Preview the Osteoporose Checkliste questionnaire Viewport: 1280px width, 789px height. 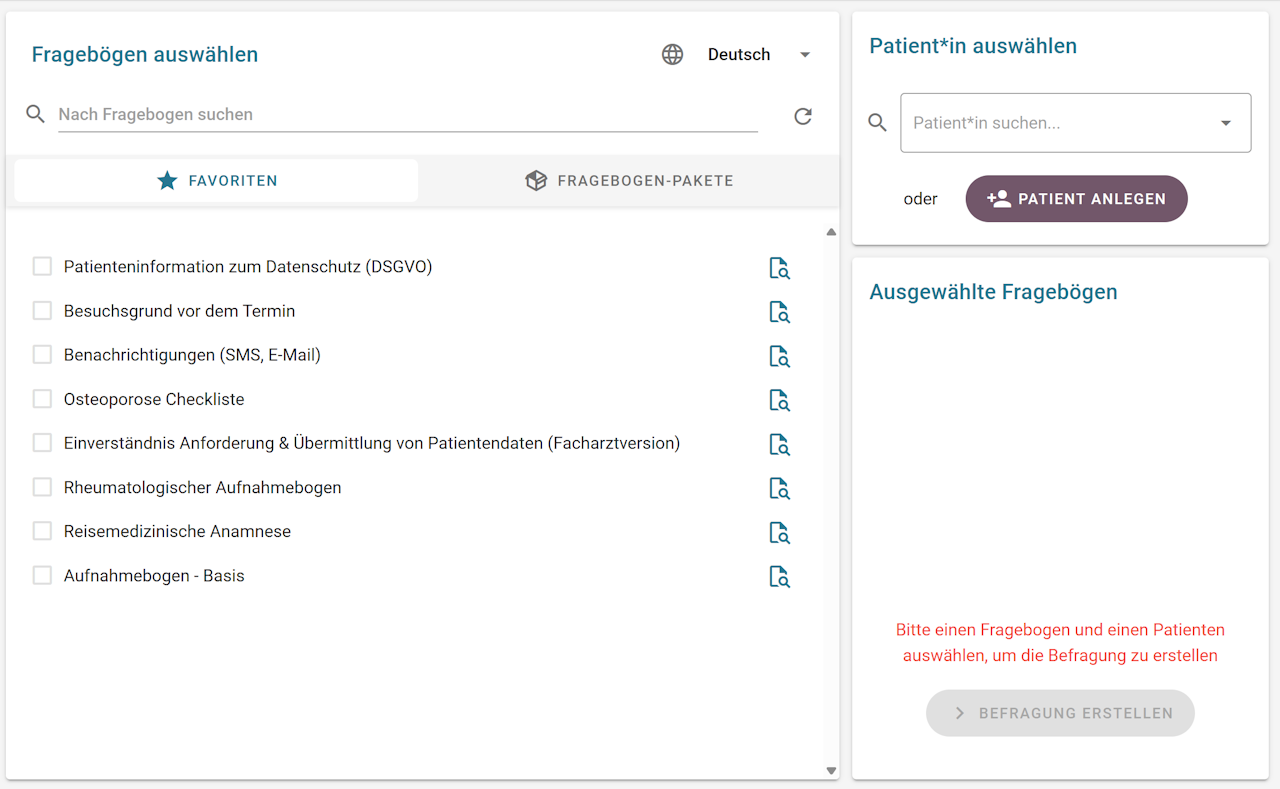tap(779, 400)
